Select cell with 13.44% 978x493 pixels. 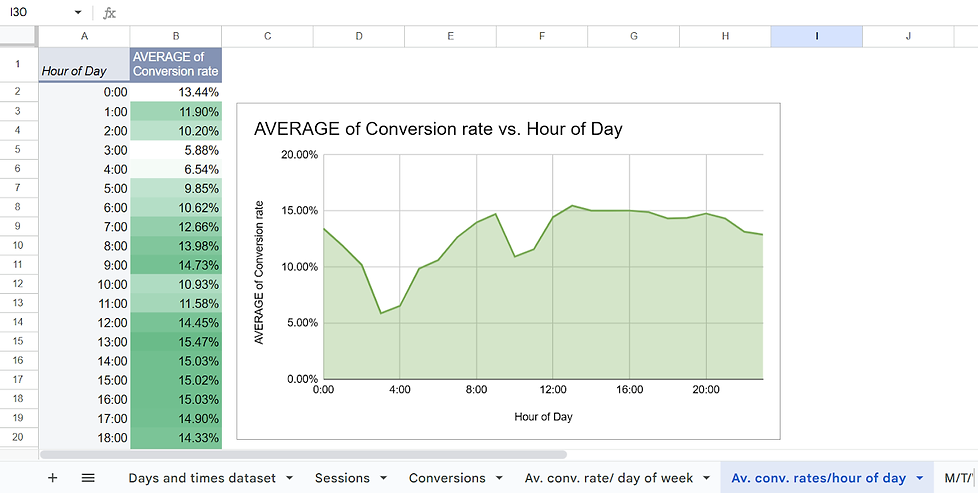click(176, 92)
